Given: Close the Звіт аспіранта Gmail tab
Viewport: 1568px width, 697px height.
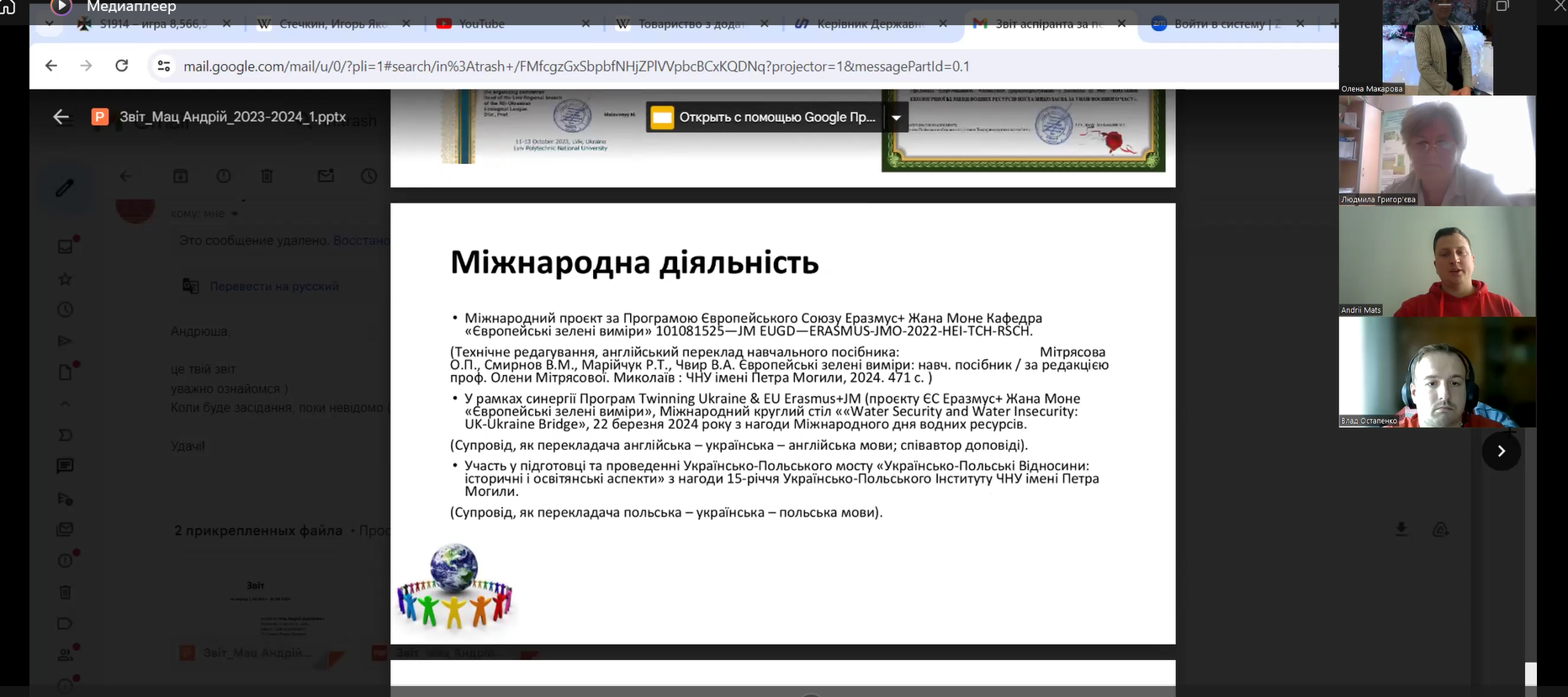Looking at the screenshot, I should 1121,24.
